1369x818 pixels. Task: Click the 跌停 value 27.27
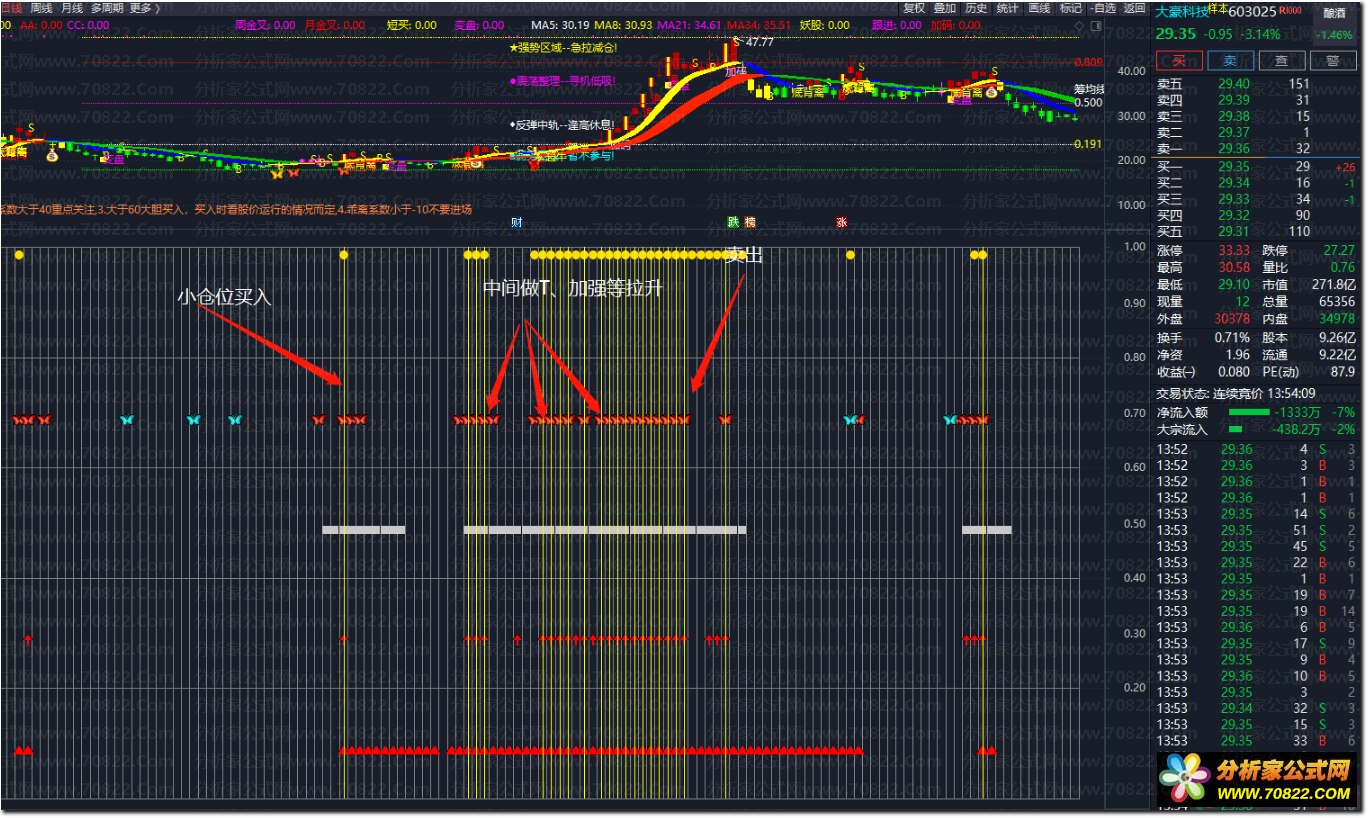click(x=1339, y=251)
